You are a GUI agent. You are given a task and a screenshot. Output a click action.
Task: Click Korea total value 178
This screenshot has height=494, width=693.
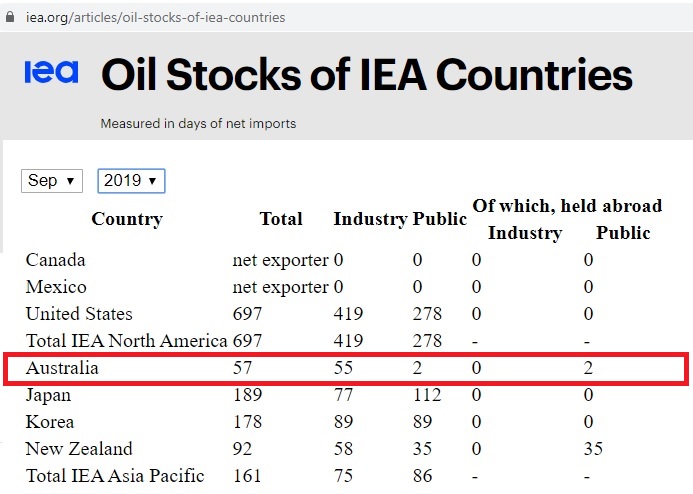247,422
